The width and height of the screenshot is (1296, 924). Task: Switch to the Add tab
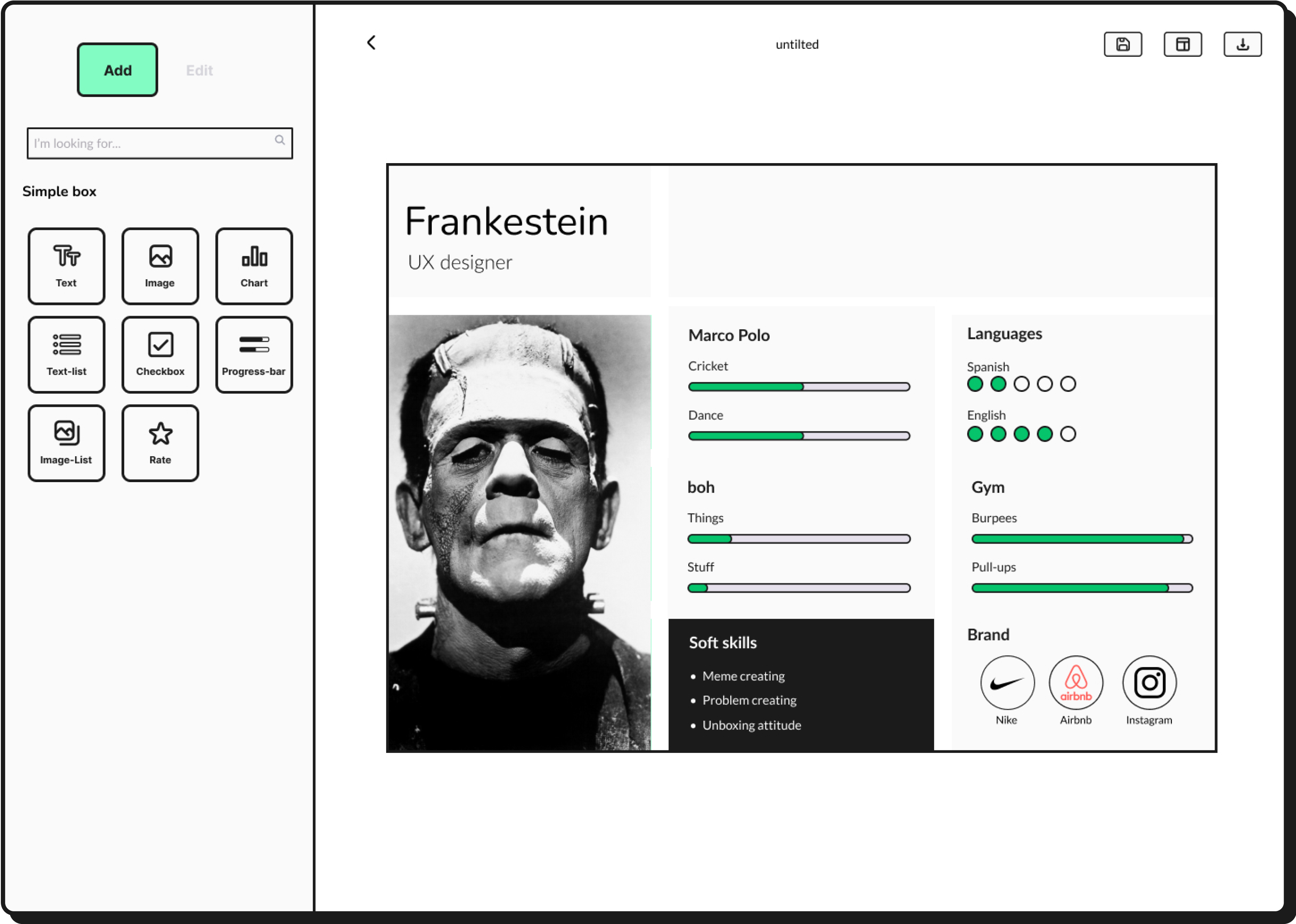(117, 69)
